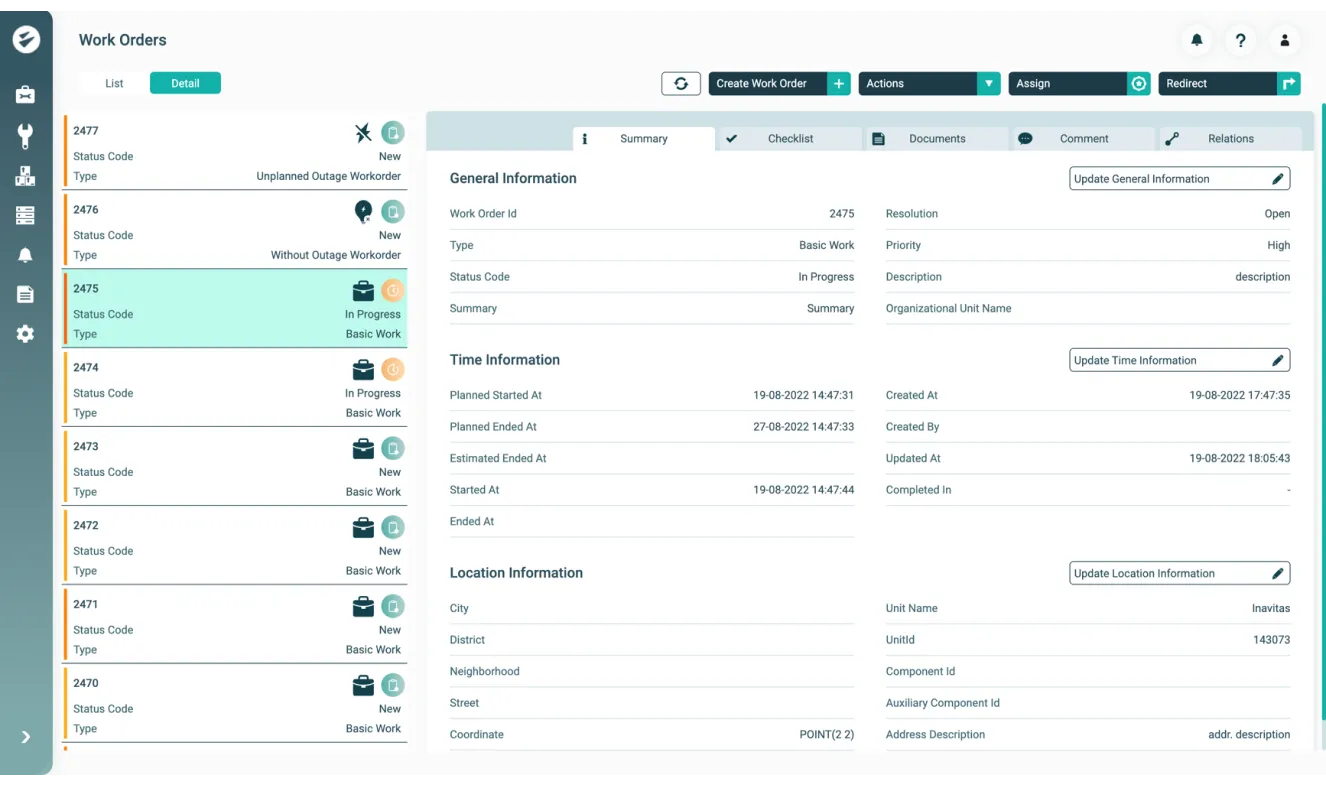Select work order 2474 from the list
Screen dimensions: 1326x786
[x=235, y=388]
